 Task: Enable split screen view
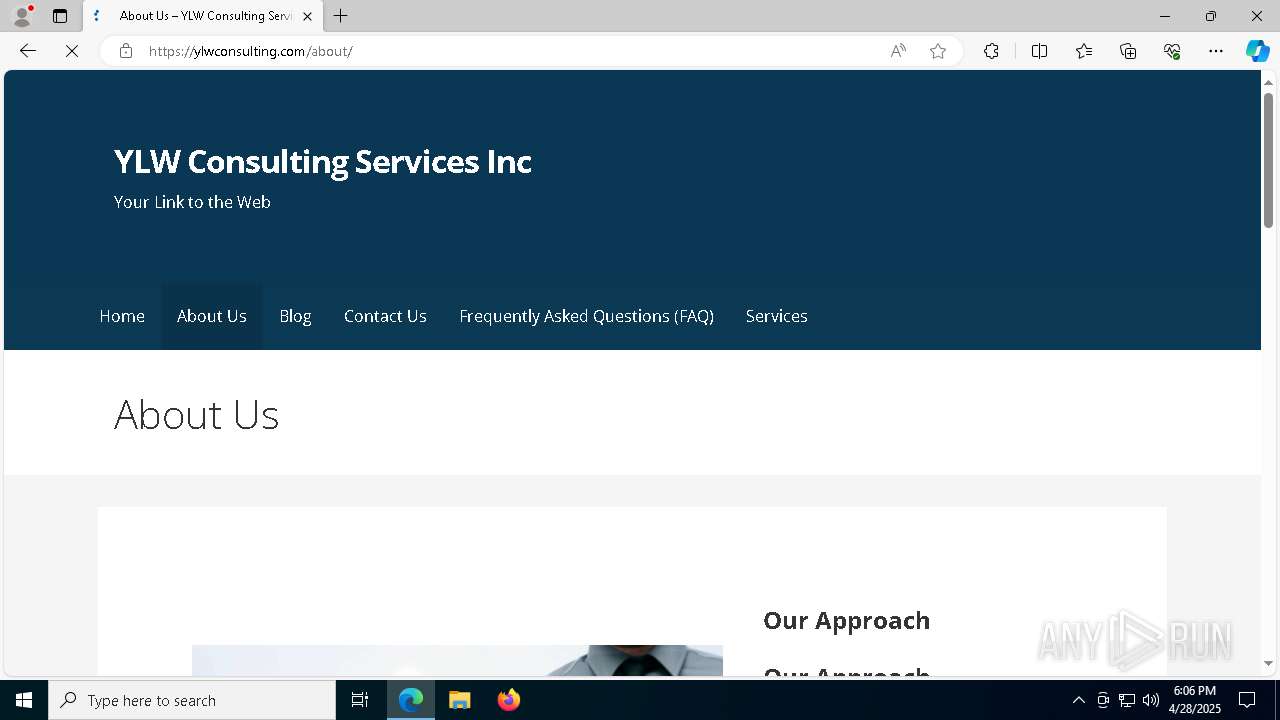pos(1039,51)
